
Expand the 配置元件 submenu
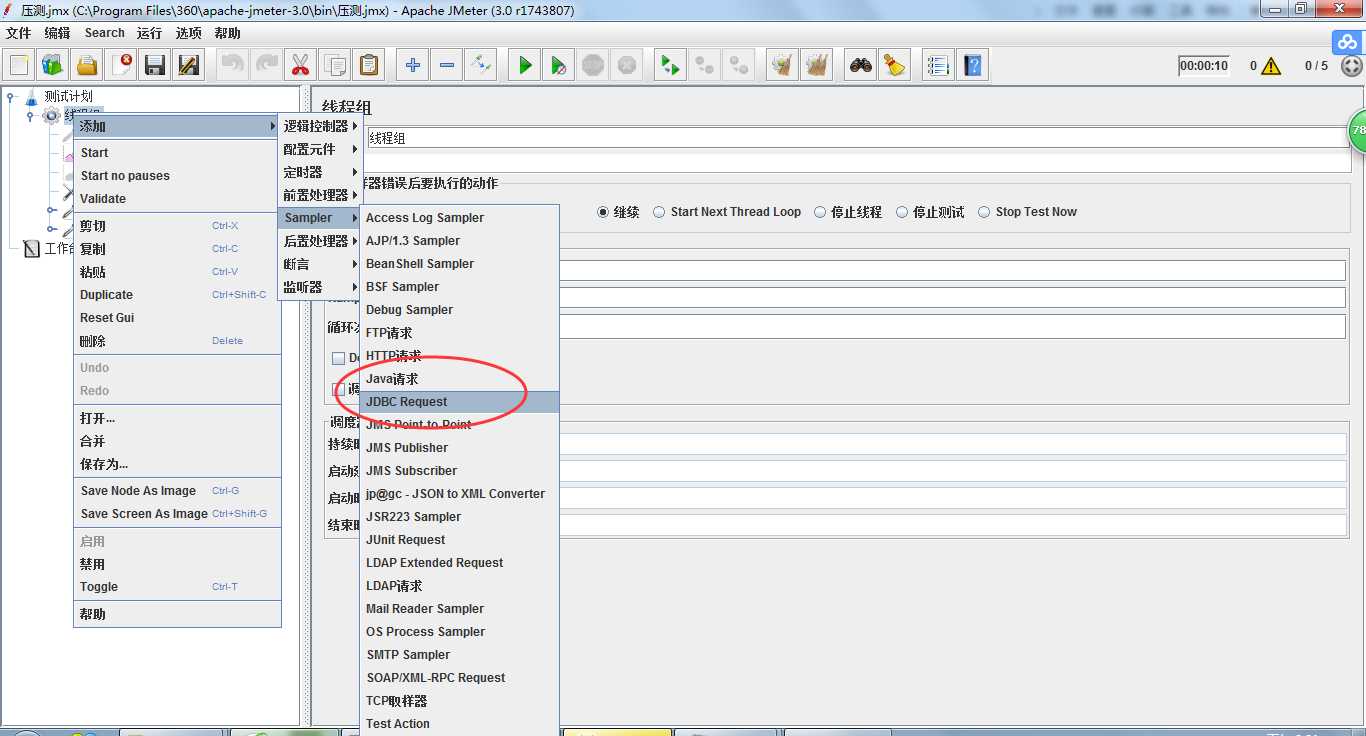click(x=320, y=149)
